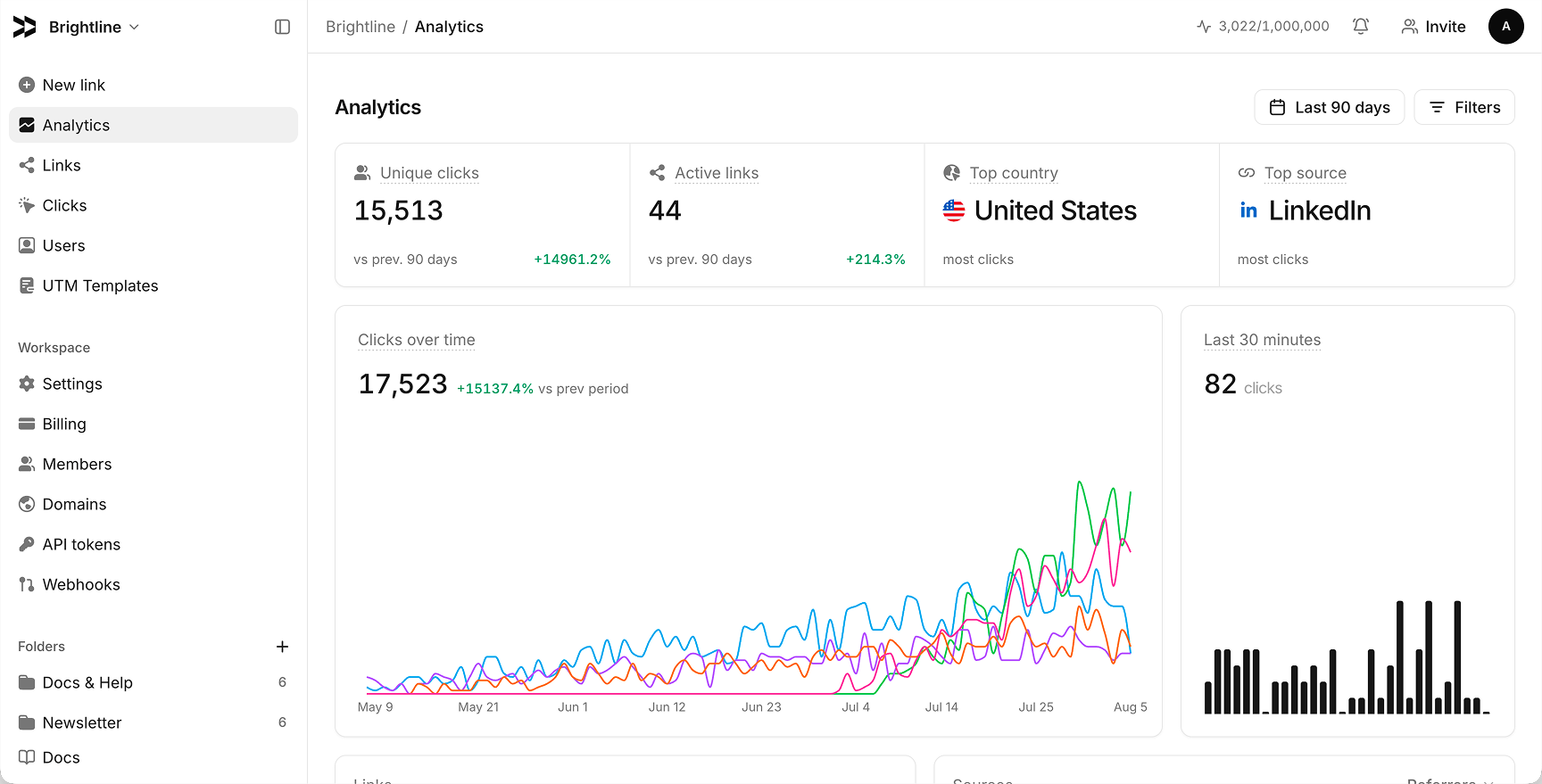
Task: Click the Clicks over time heading
Action: [417, 340]
